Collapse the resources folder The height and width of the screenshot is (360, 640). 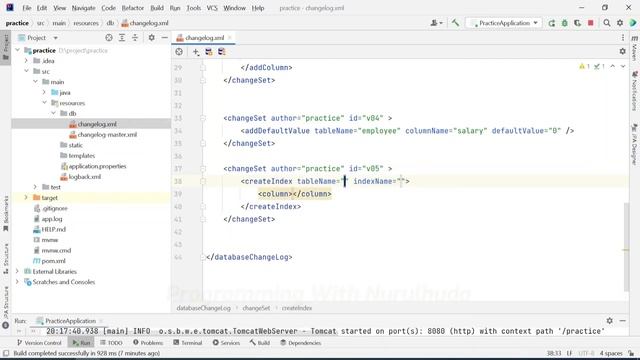tap(44, 103)
